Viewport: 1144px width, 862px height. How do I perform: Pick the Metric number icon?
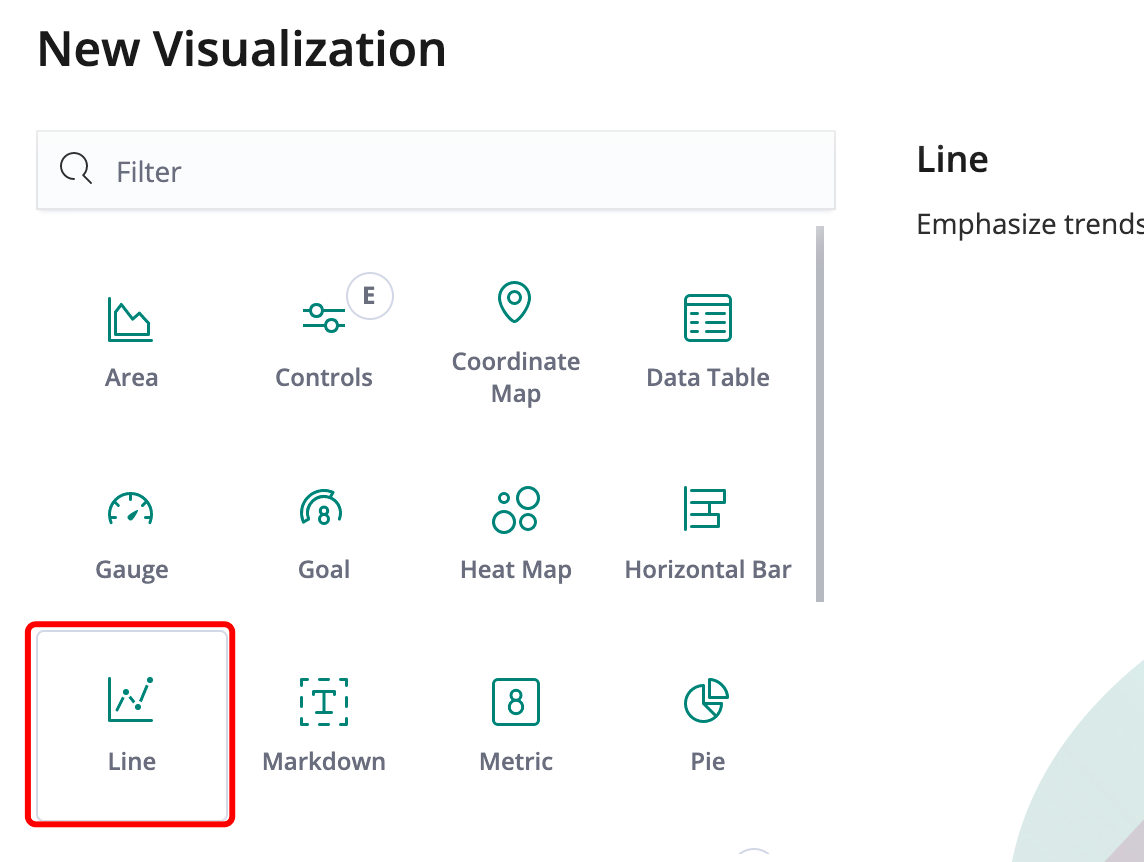pyautogui.click(x=515, y=700)
